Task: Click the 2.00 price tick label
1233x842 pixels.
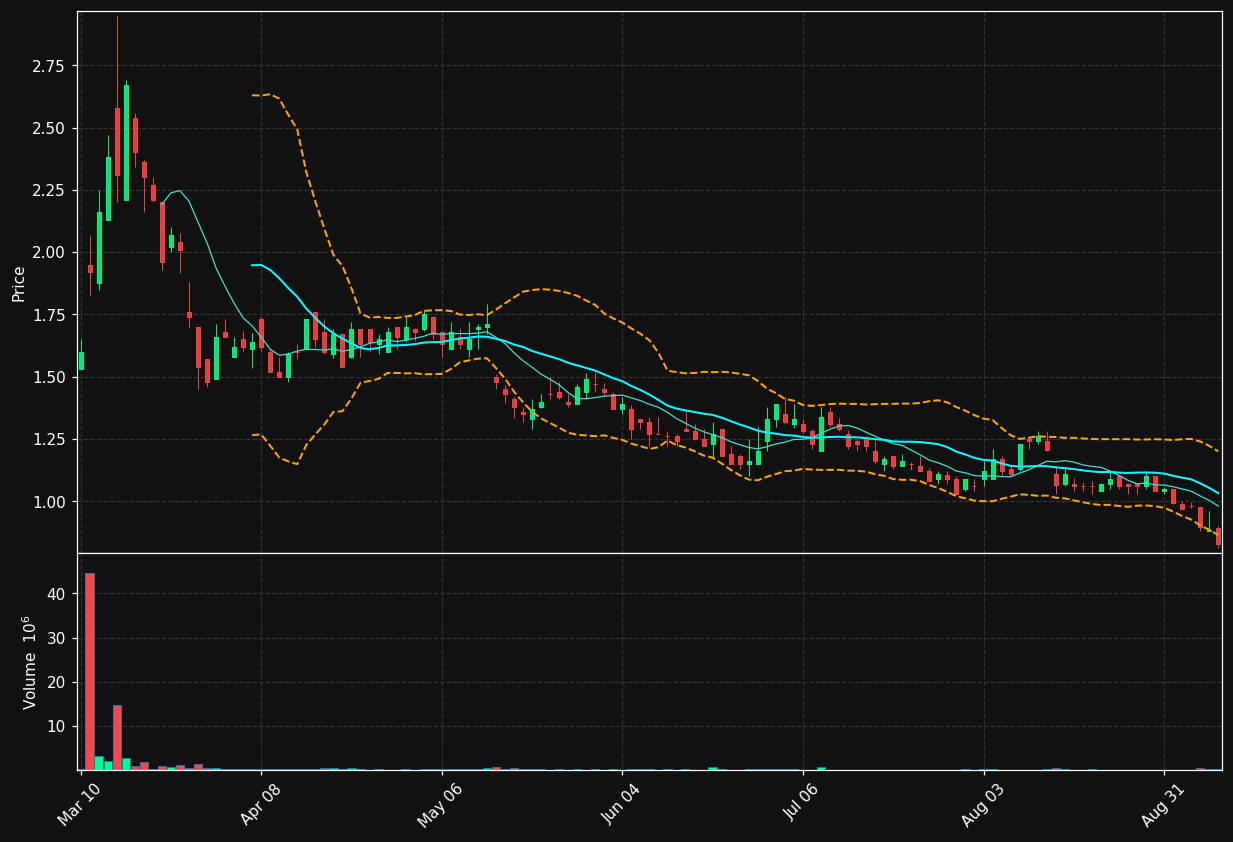Action: (x=47, y=253)
